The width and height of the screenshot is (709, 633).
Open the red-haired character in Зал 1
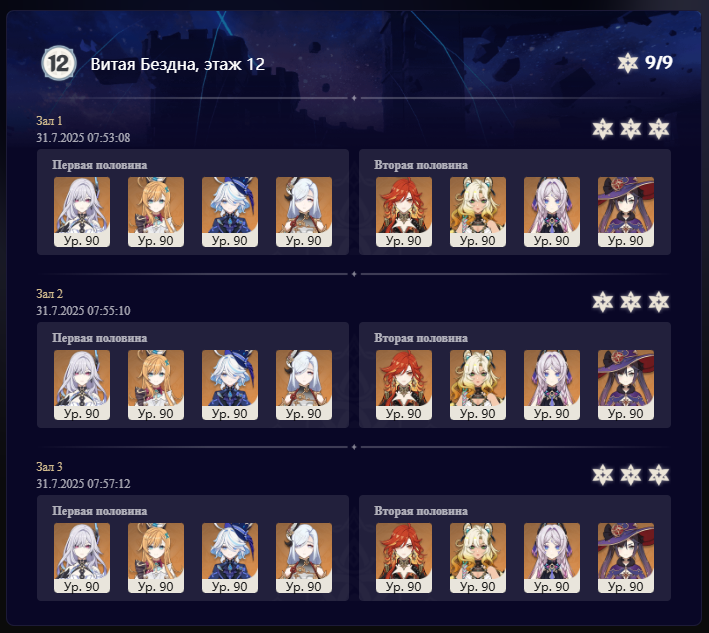click(404, 212)
